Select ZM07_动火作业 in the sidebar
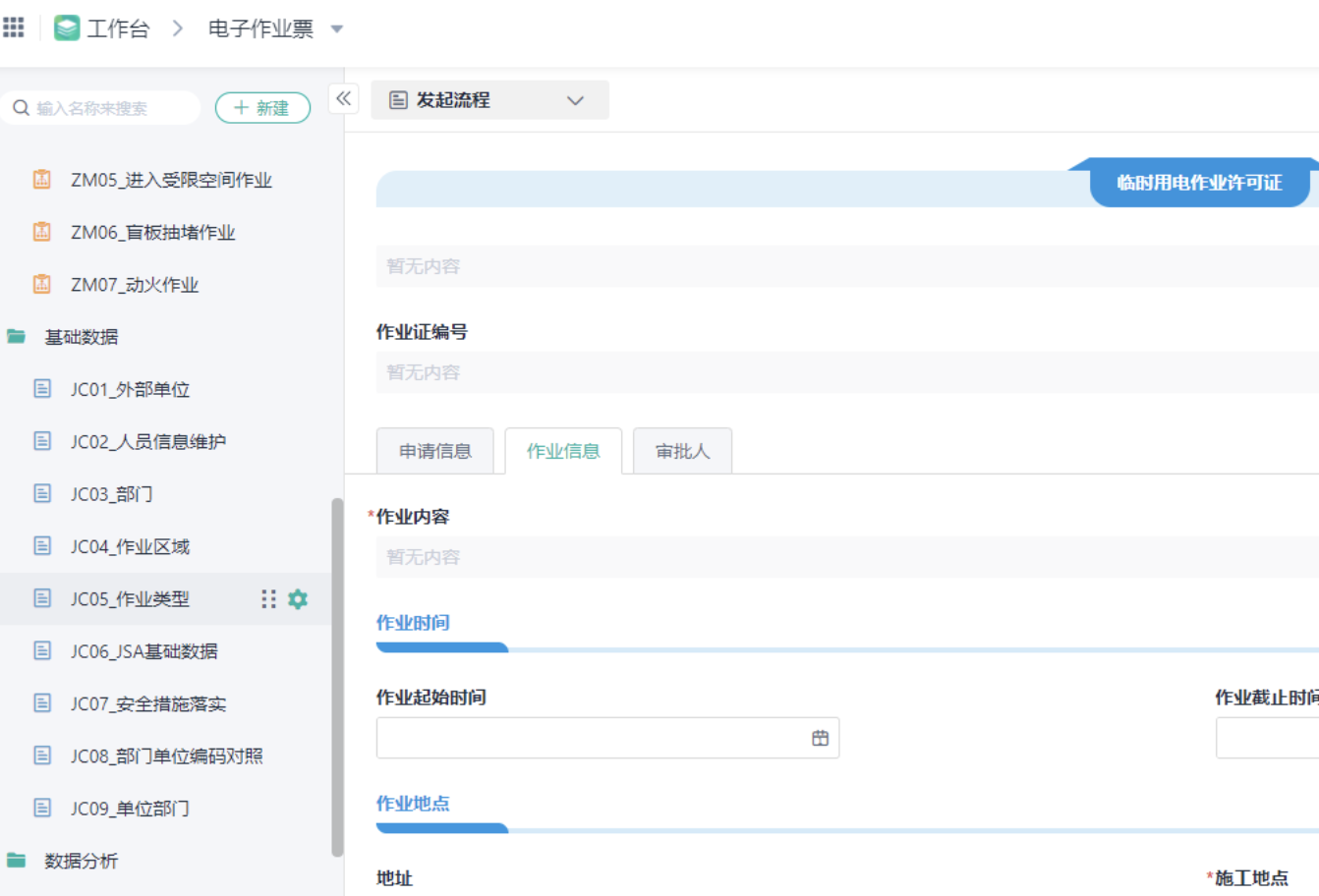This screenshot has width=1319, height=896. tap(134, 285)
